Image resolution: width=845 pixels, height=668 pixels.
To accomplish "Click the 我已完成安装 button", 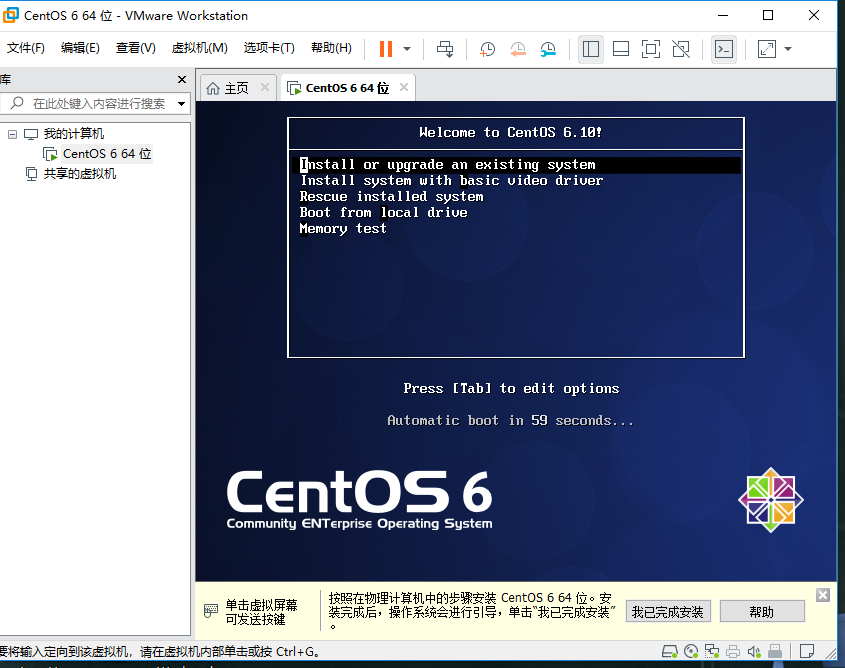I will [x=668, y=612].
